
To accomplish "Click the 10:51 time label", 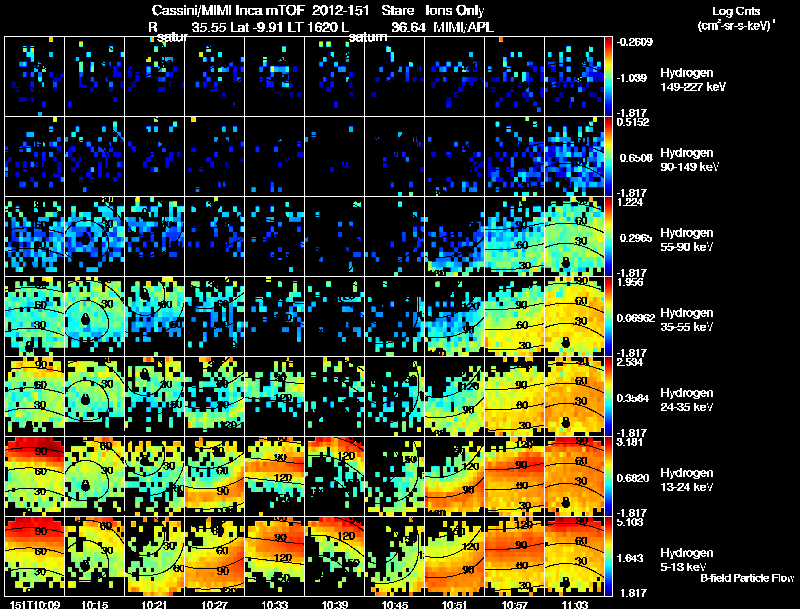I will pos(455,604).
